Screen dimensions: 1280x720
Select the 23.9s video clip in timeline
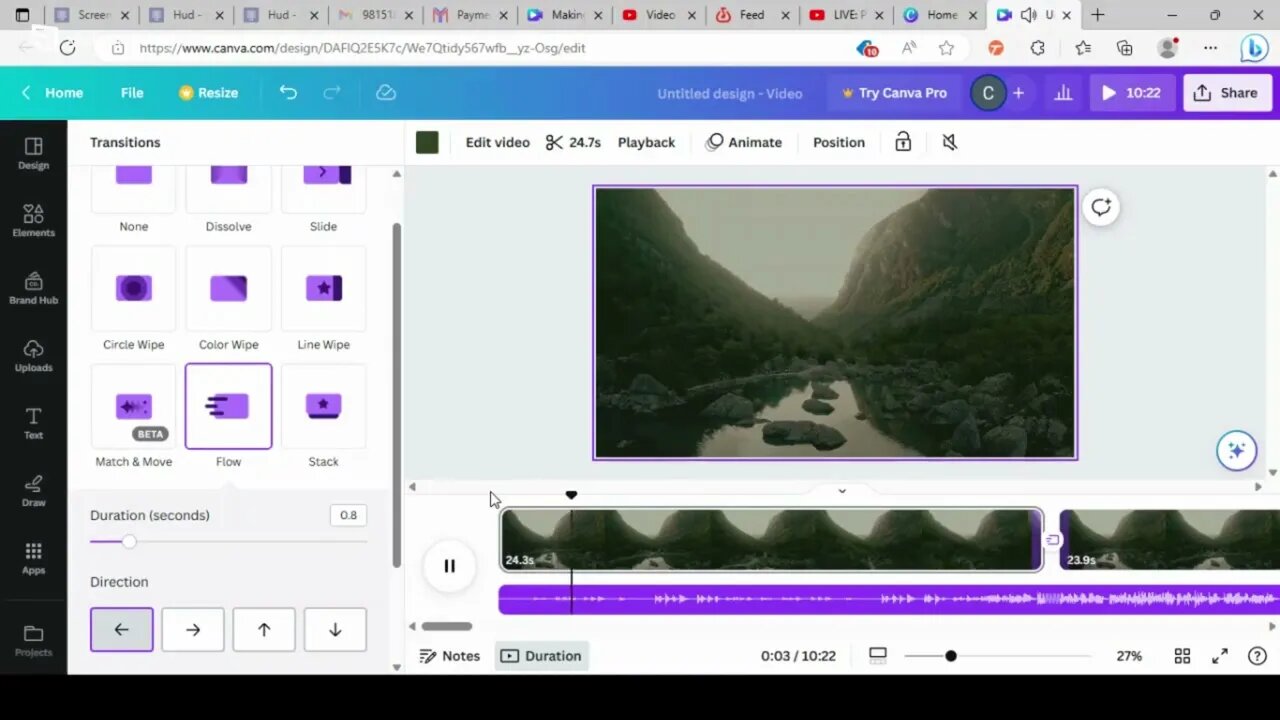click(1169, 540)
